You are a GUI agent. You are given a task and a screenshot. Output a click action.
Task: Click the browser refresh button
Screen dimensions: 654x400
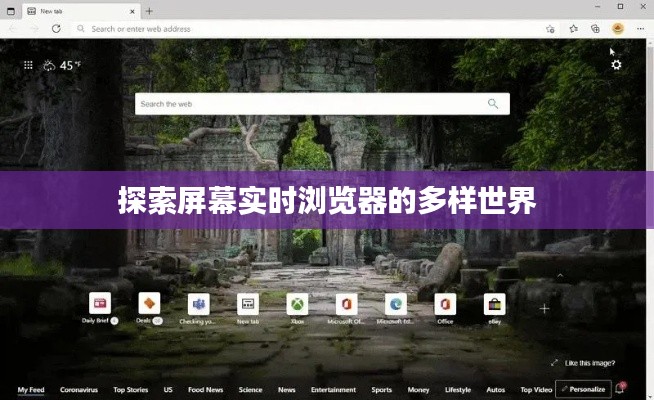click(x=56, y=29)
